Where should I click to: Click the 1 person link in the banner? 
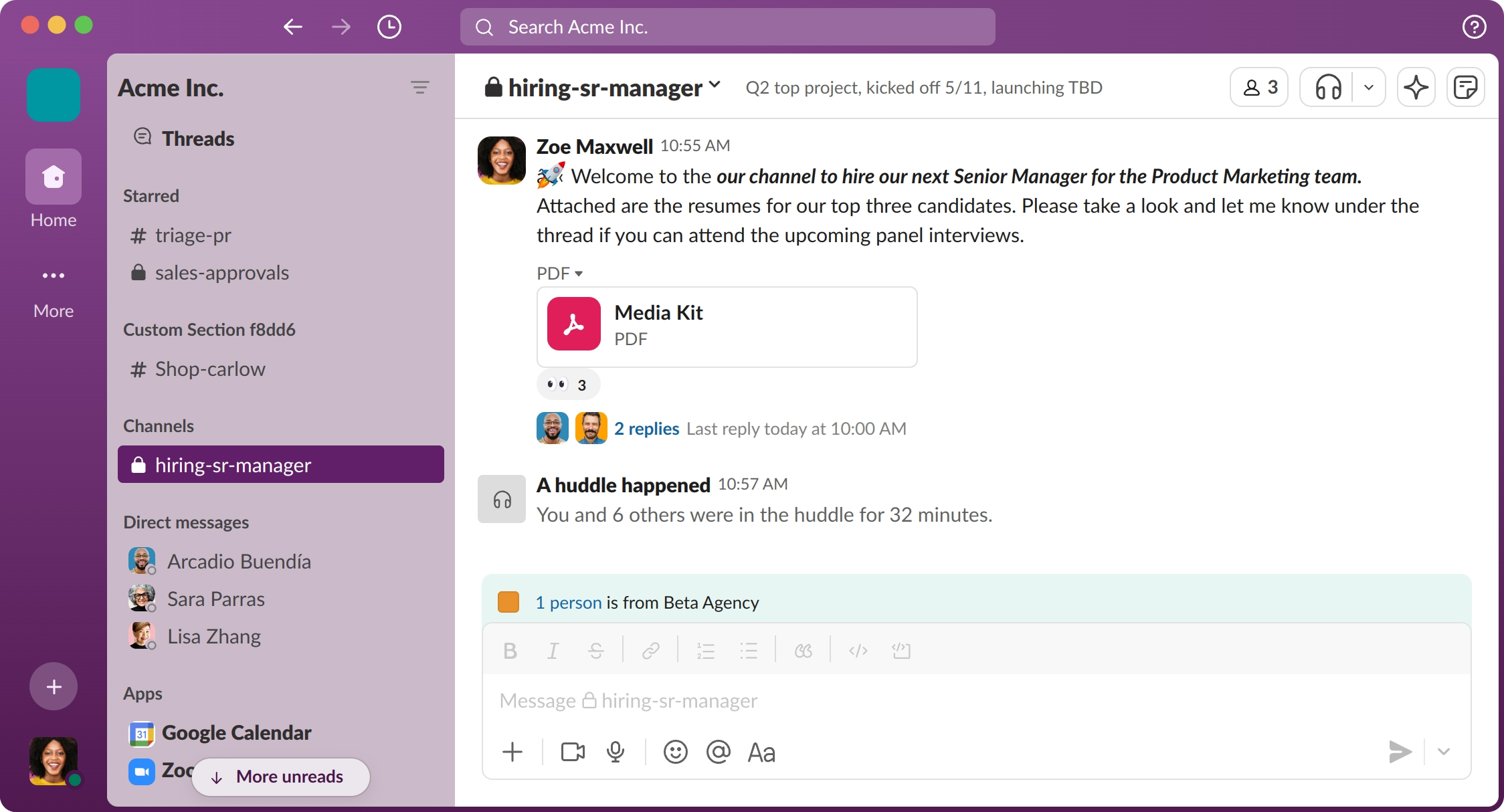point(569,603)
